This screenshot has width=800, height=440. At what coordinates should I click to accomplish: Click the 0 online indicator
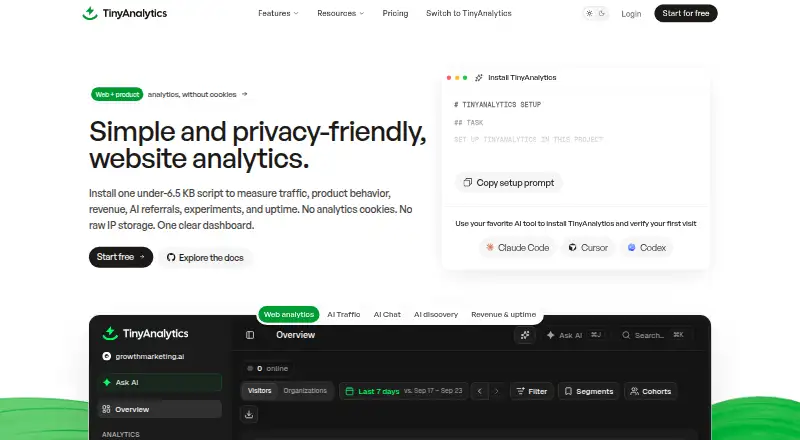tap(268, 369)
